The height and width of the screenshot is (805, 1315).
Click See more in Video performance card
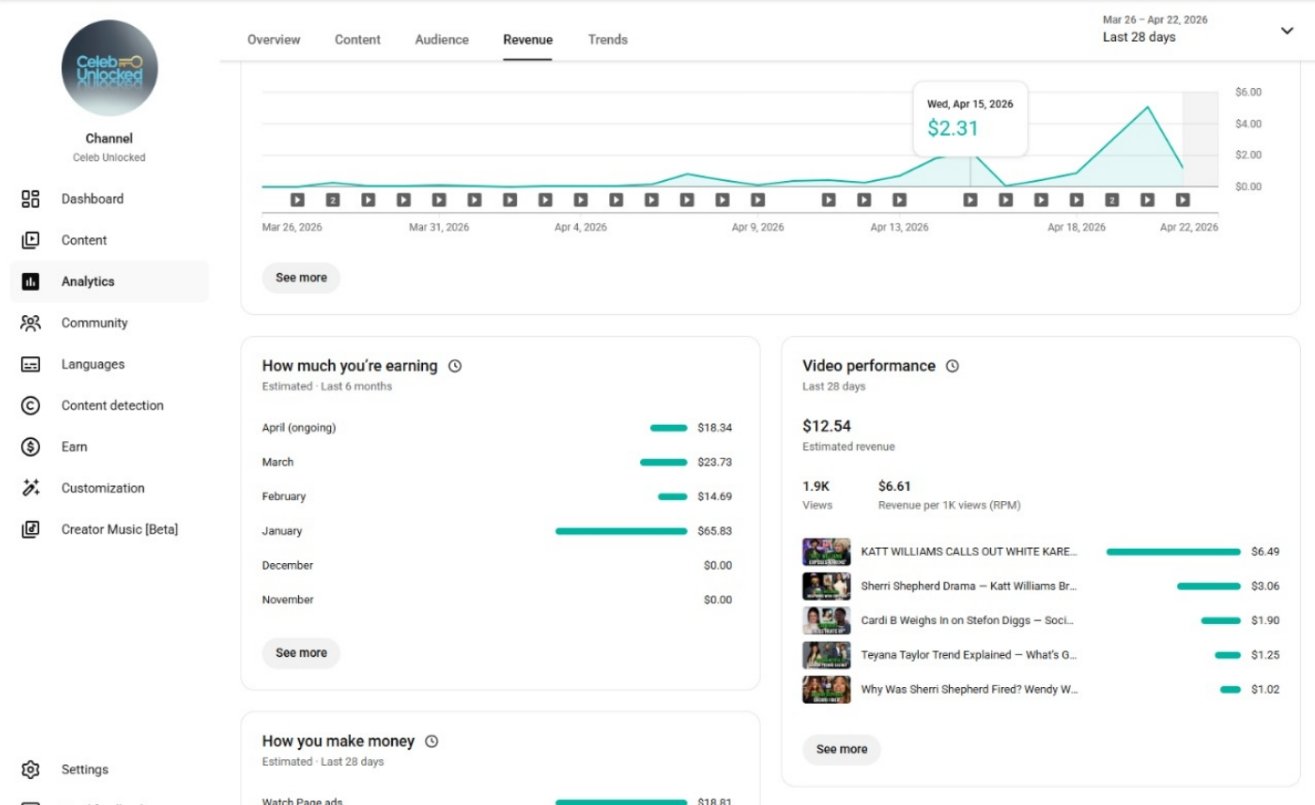tap(841, 750)
